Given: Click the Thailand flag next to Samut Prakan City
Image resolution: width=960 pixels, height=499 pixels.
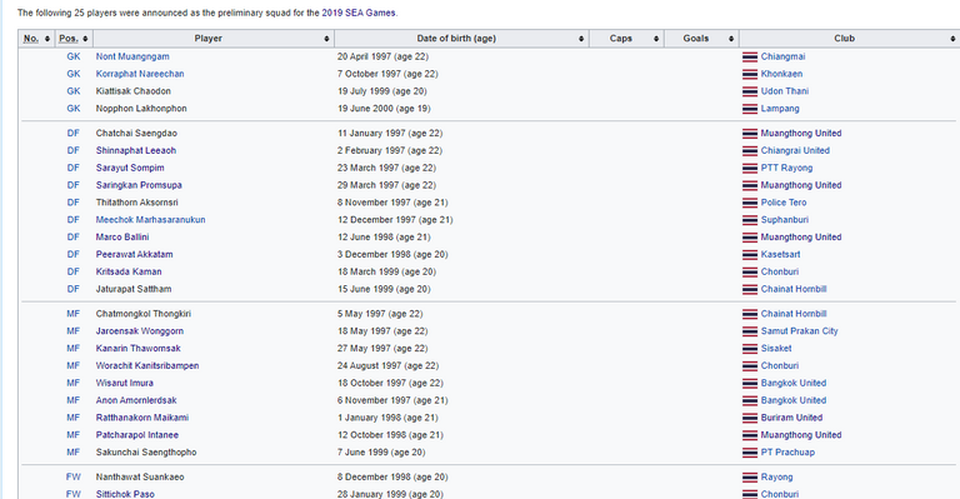Looking at the screenshot, I should point(750,331).
